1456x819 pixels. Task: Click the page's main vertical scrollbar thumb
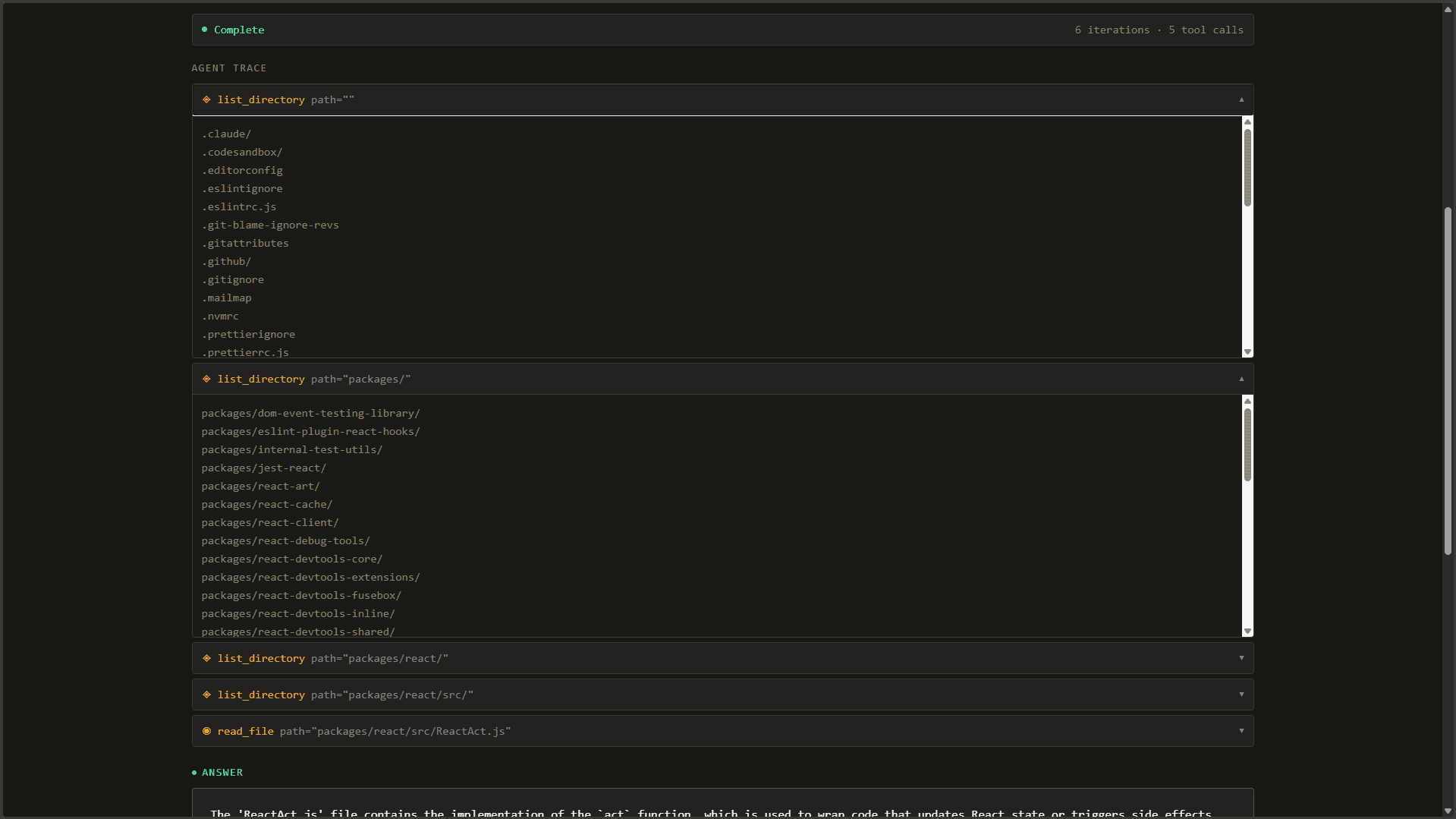(1448, 380)
